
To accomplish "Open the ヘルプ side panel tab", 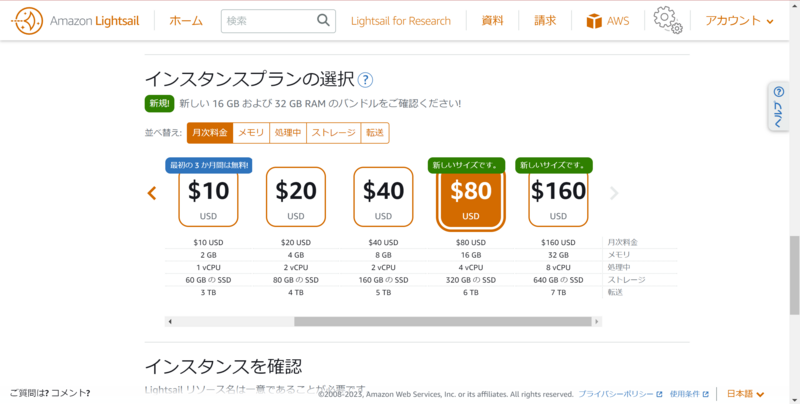I will coord(779,107).
